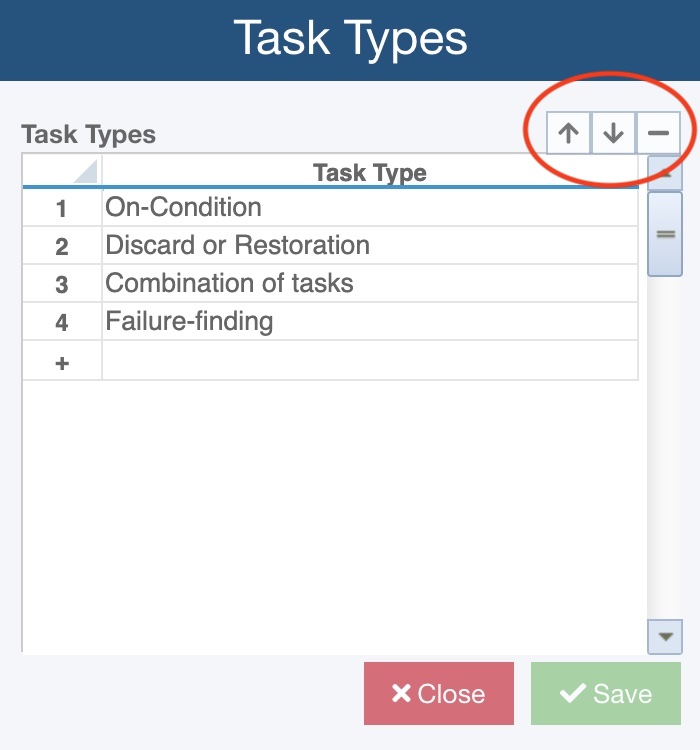This screenshot has height=750, width=700.
Task: Select row header number 3
Action: [x=62, y=285]
